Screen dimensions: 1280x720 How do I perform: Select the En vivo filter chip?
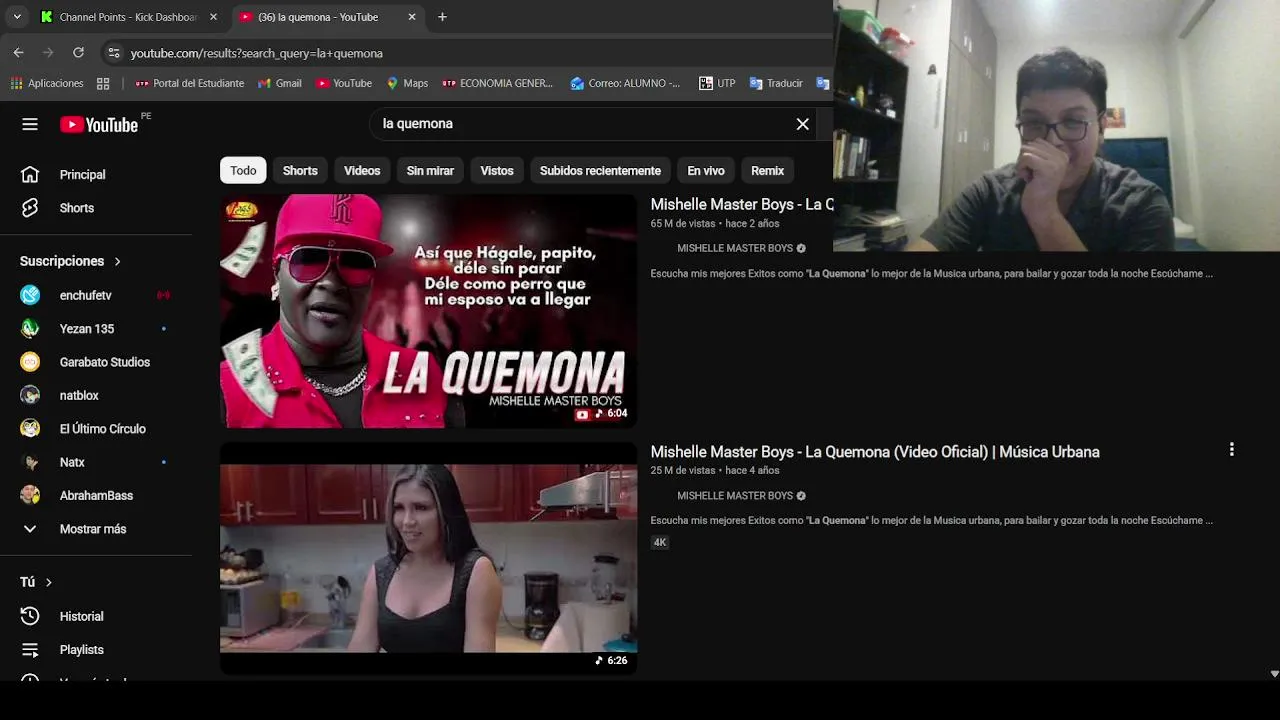pos(706,171)
